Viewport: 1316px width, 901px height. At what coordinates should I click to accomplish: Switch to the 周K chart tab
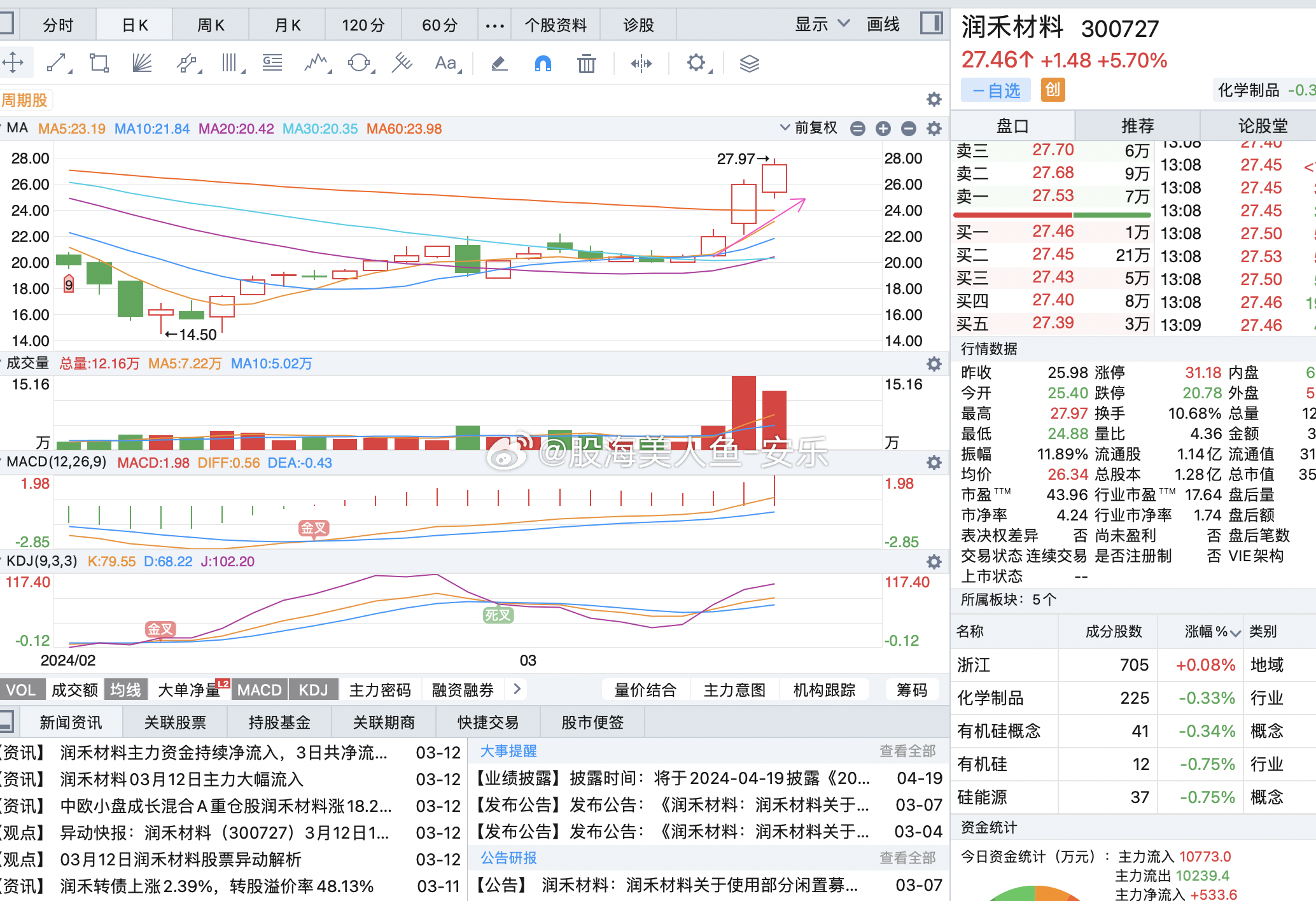[211, 25]
